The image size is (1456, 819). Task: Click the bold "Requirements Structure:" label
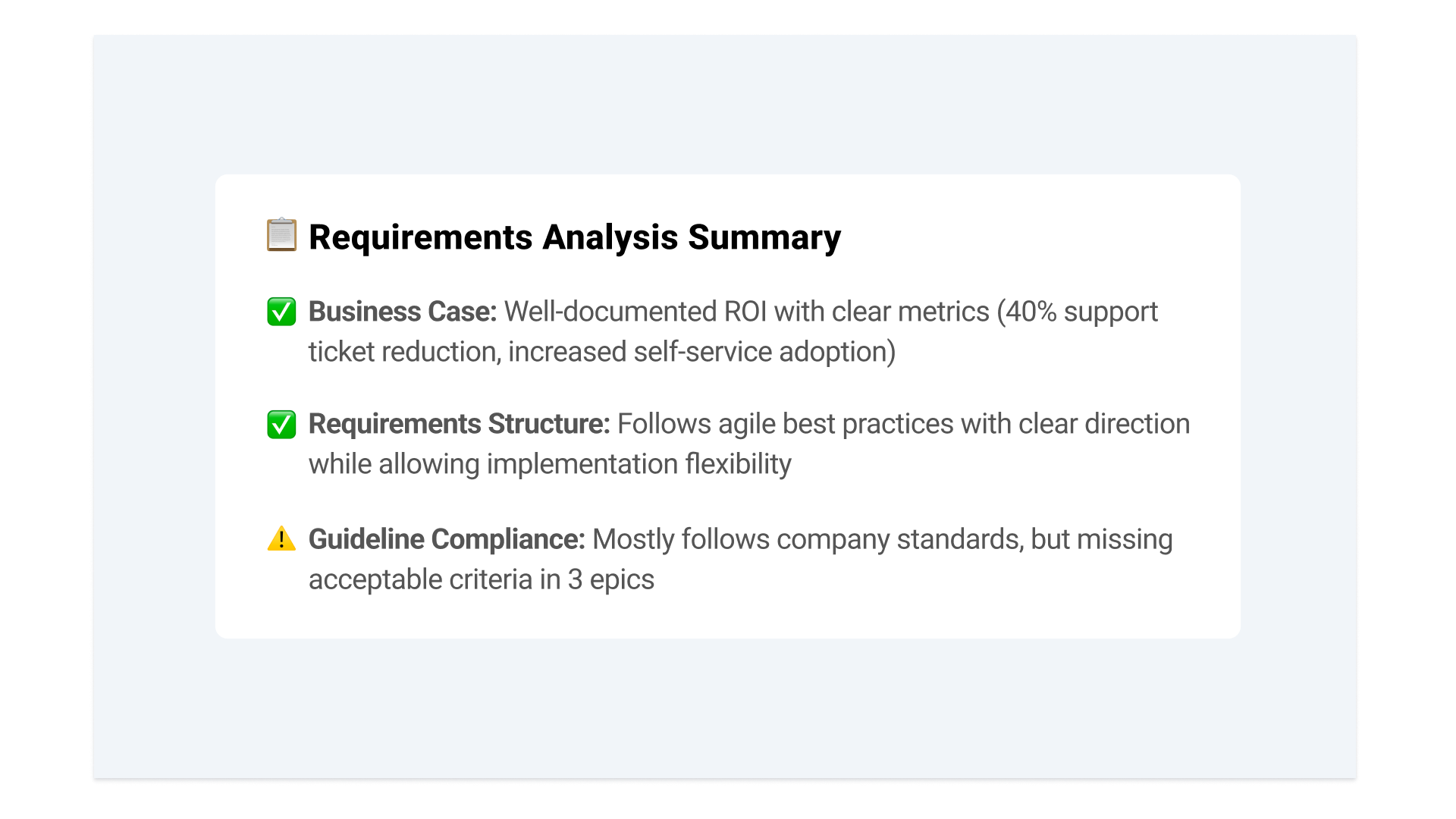459,424
